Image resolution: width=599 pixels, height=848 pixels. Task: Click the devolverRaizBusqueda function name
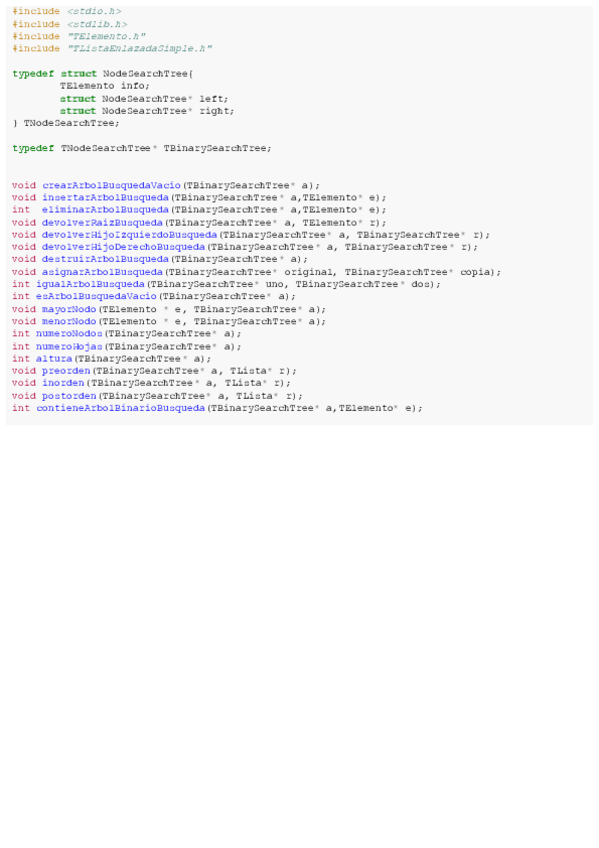pyautogui.click(x=102, y=223)
